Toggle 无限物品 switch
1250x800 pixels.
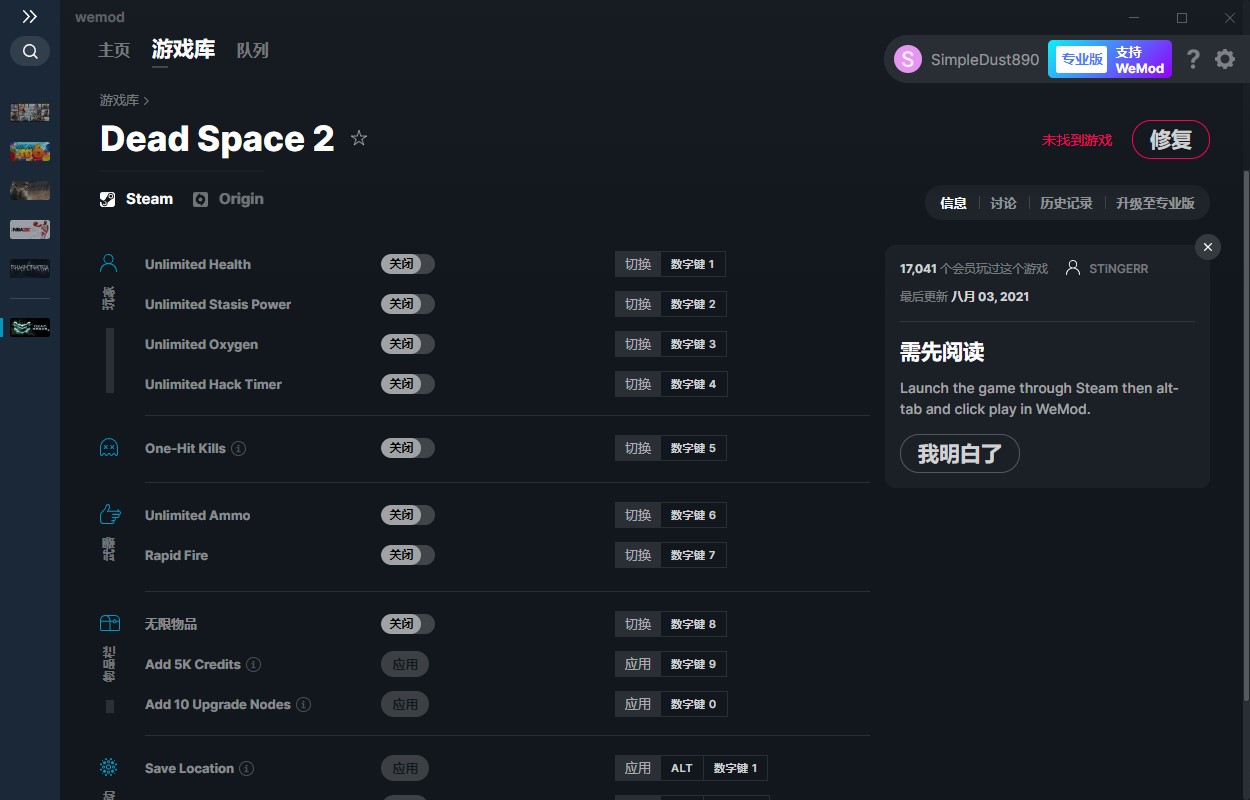407,624
